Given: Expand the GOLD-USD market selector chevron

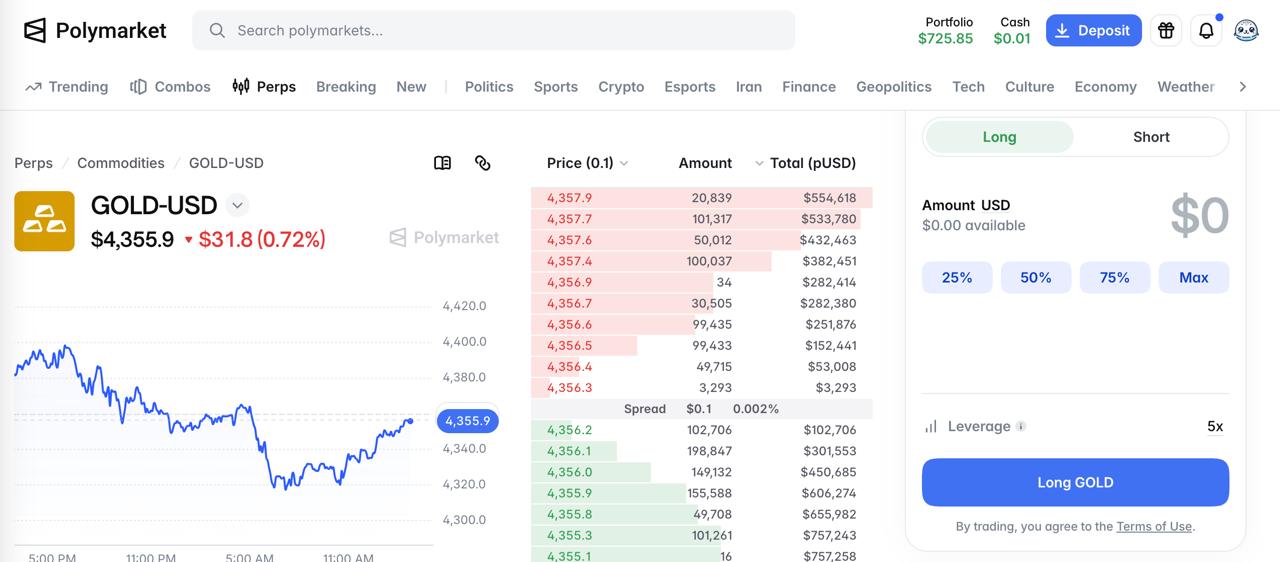Looking at the screenshot, I should [x=237, y=205].
